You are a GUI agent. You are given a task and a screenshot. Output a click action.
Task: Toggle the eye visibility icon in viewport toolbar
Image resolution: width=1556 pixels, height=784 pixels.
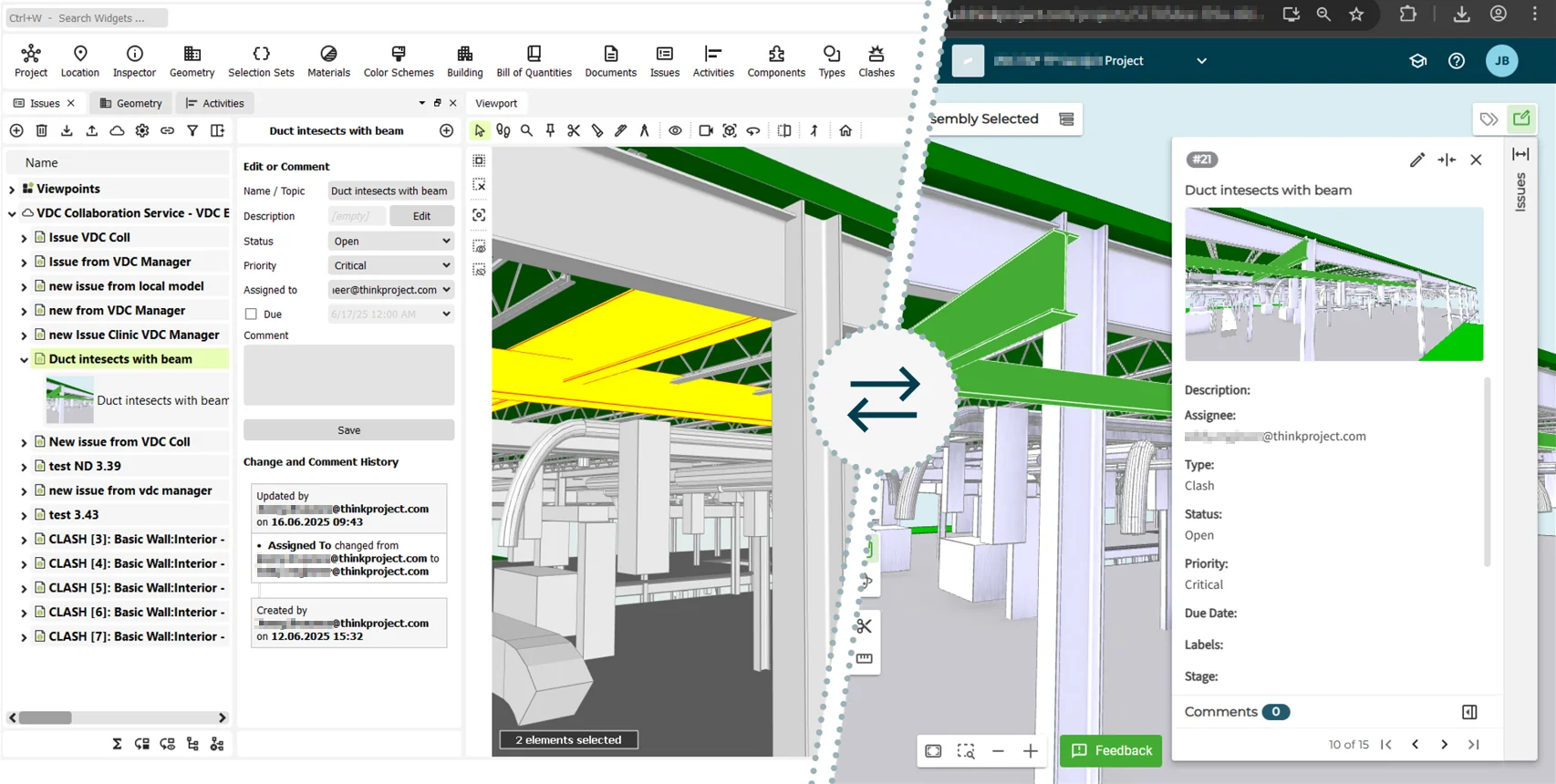(x=675, y=130)
